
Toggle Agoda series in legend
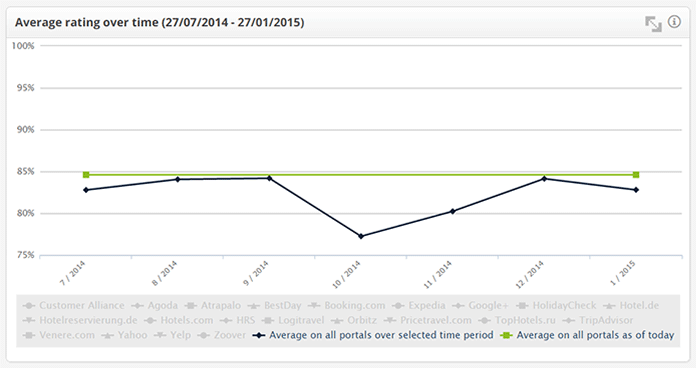[154, 305]
